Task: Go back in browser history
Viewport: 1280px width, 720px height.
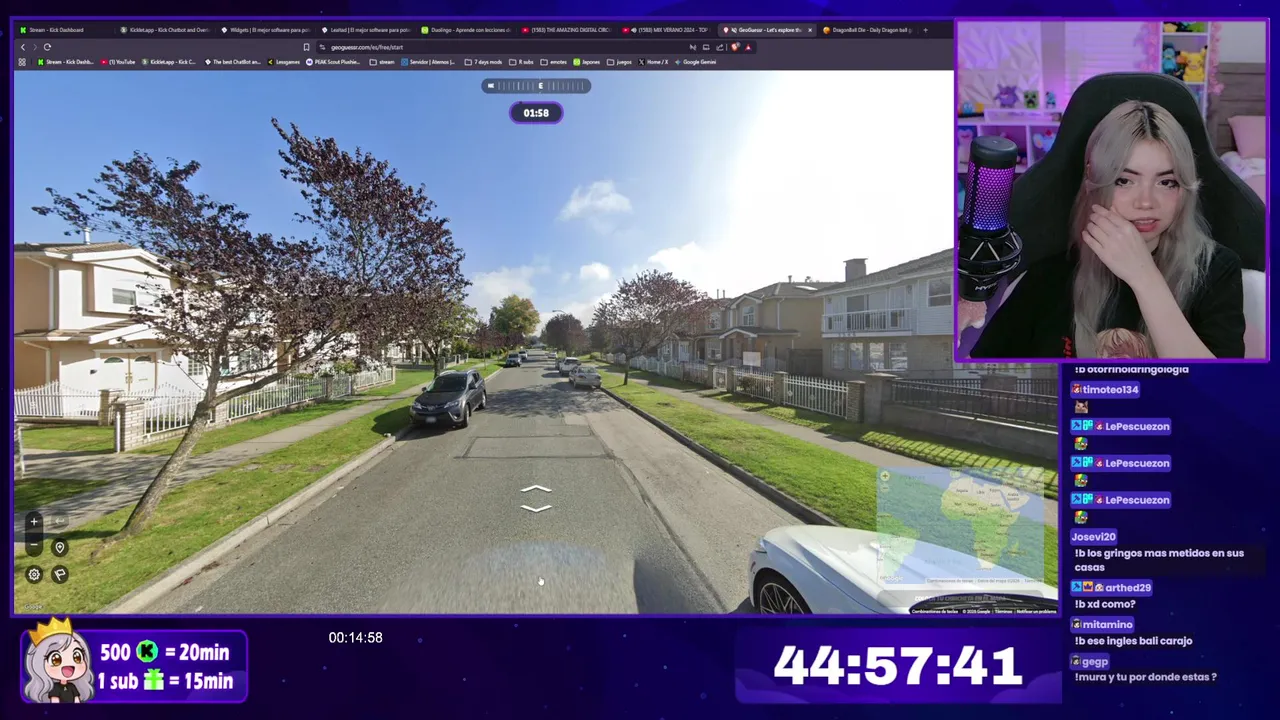Action: click(23, 47)
